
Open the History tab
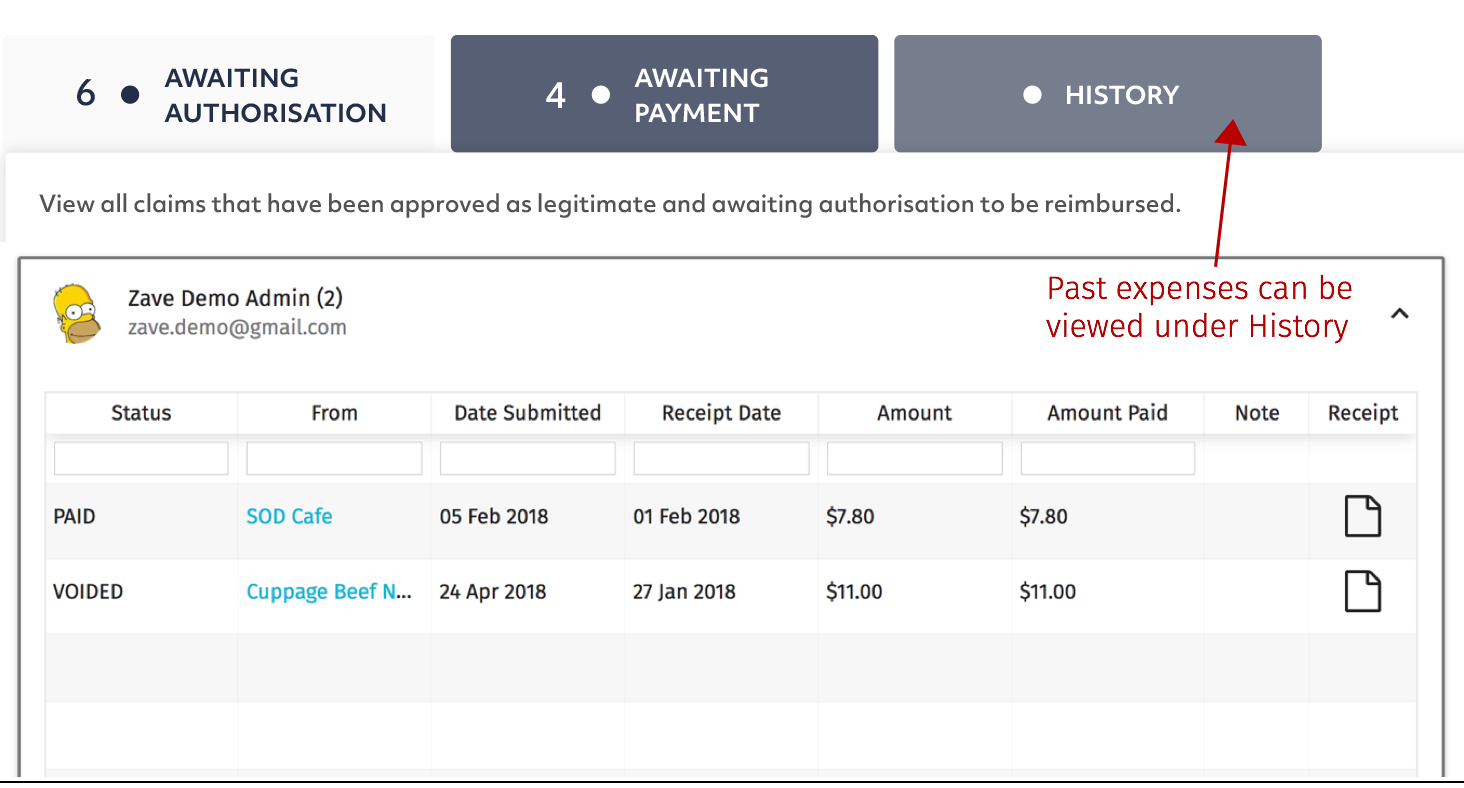tap(1107, 94)
